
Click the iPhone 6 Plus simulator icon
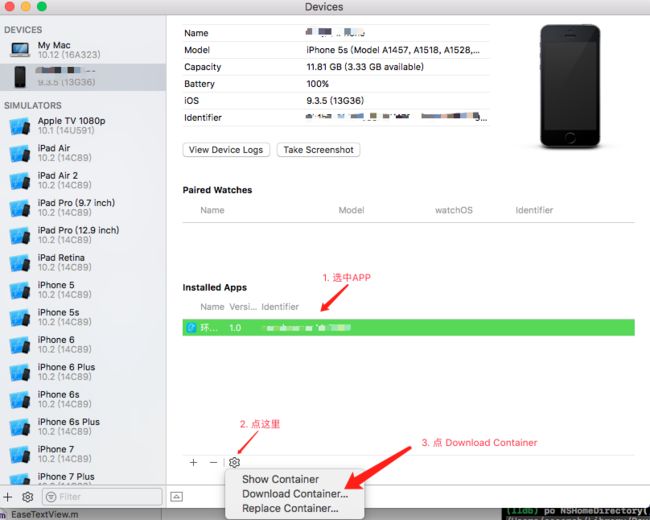(20, 372)
